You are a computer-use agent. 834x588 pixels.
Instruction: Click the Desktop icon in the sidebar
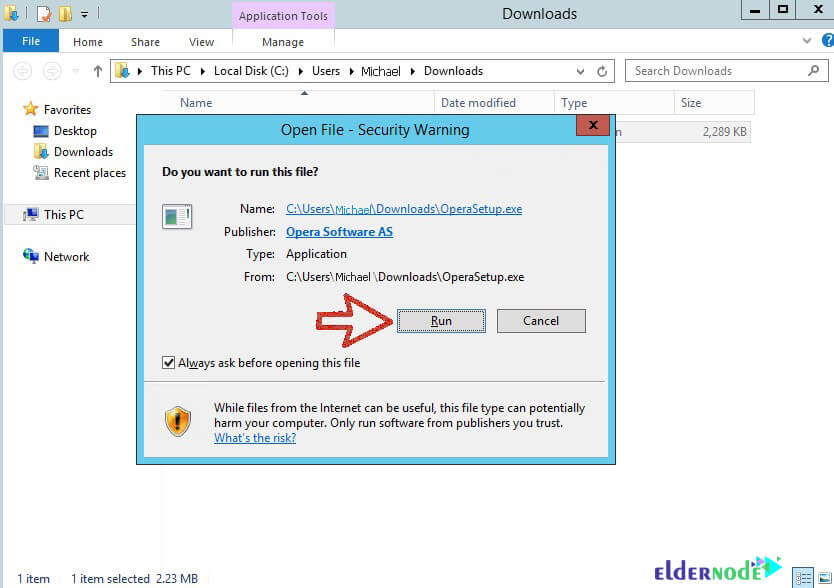tap(41, 131)
